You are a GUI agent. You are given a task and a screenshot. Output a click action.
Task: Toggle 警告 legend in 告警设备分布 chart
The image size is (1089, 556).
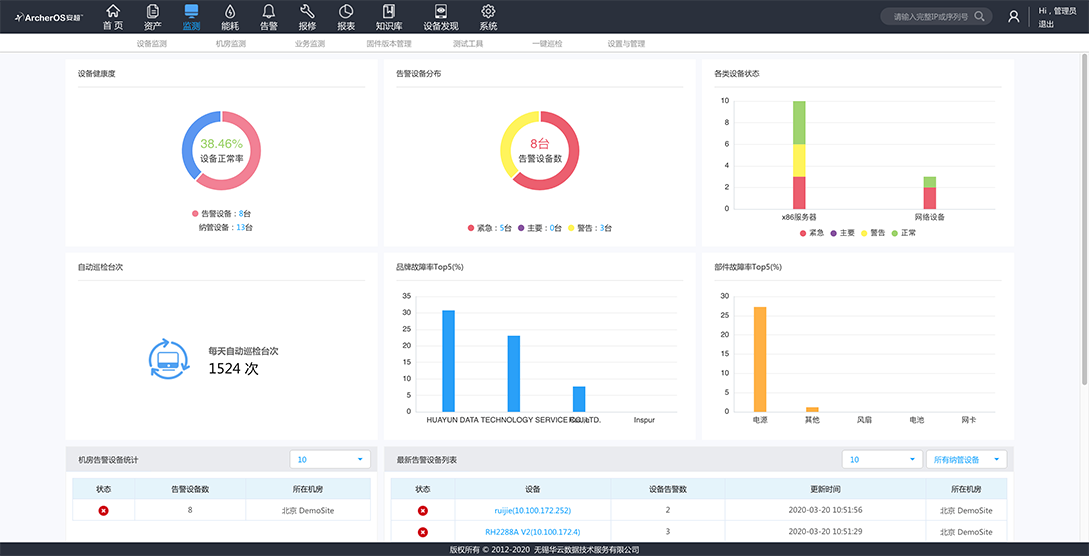point(588,228)
